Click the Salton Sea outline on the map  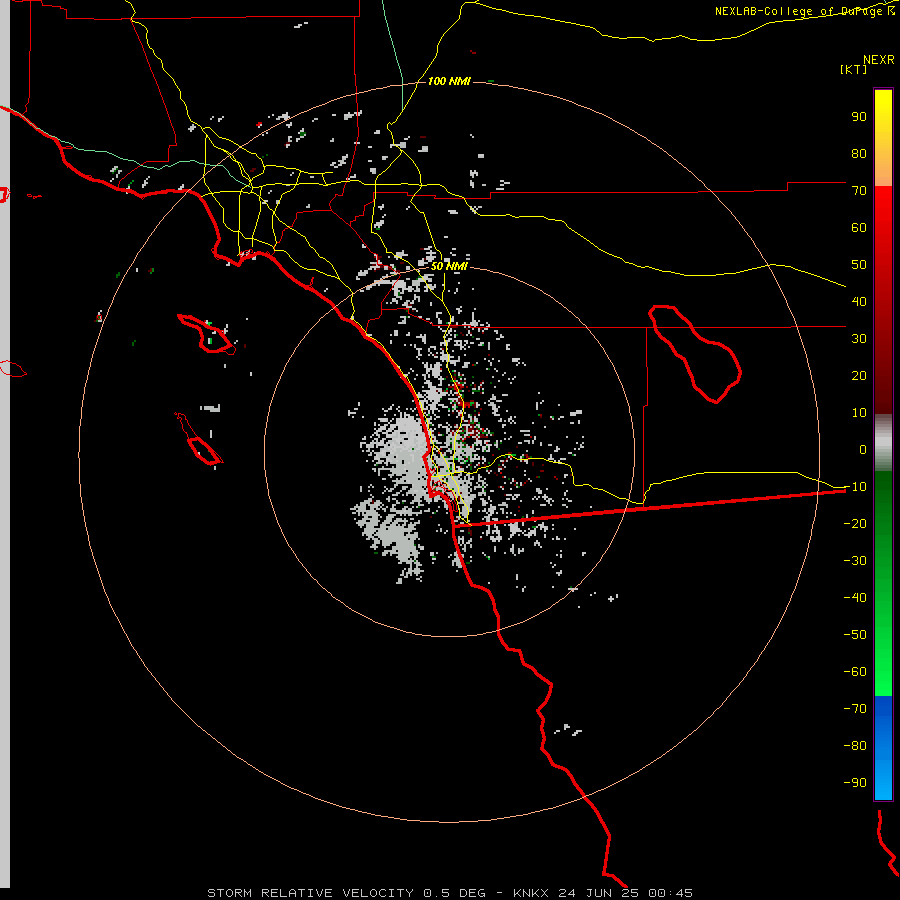click(695, 354)
